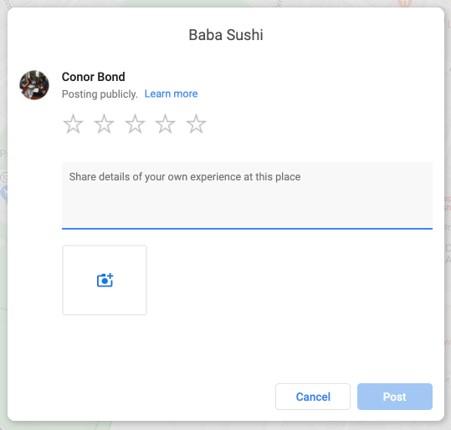Image resolution: width=451 pixels, height=430 pixels.
Task: Click the Posting publicly text
Action: click(x=100, y=94)
